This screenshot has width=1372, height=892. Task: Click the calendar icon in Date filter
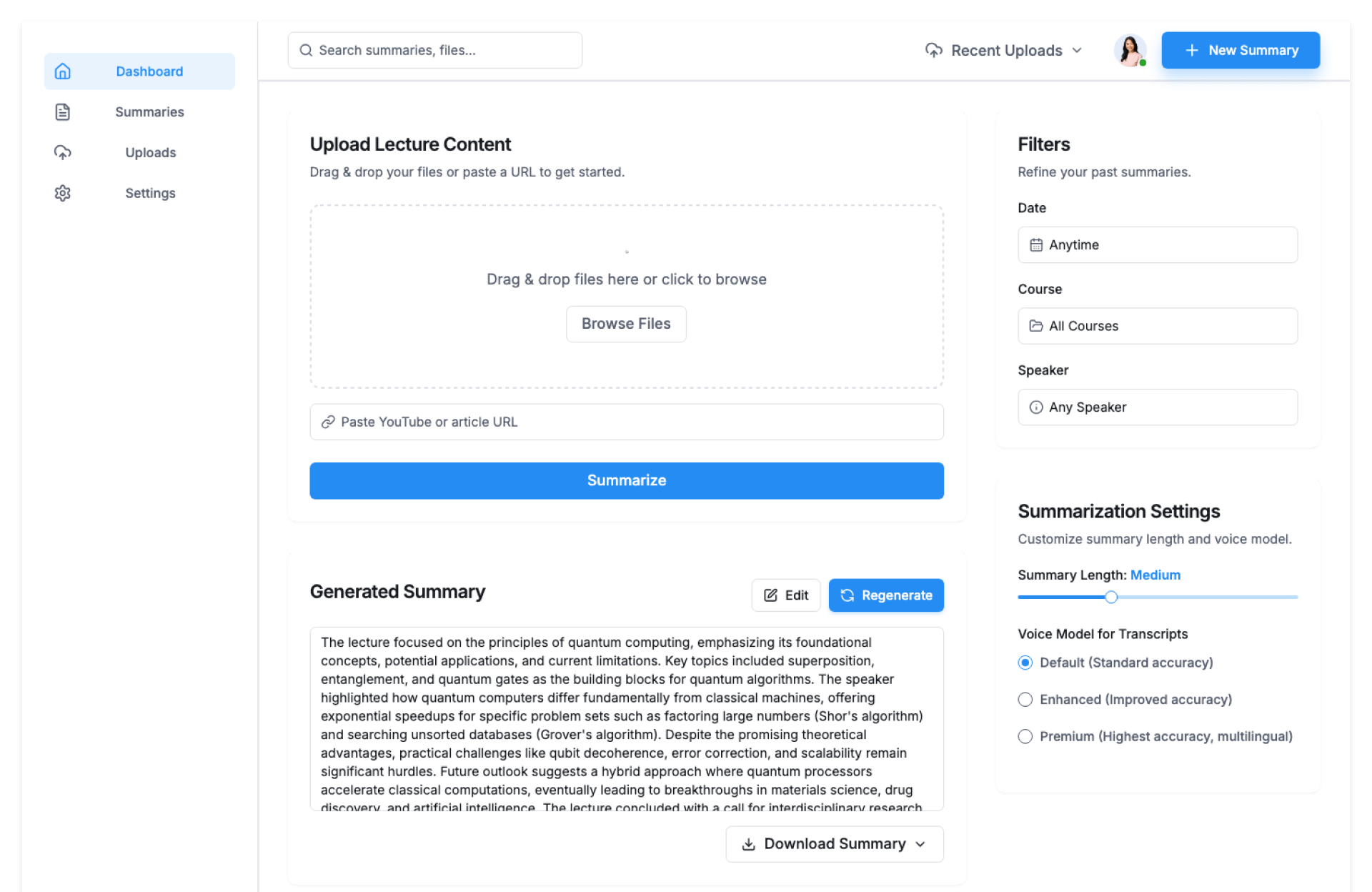tap(1035, 245)
